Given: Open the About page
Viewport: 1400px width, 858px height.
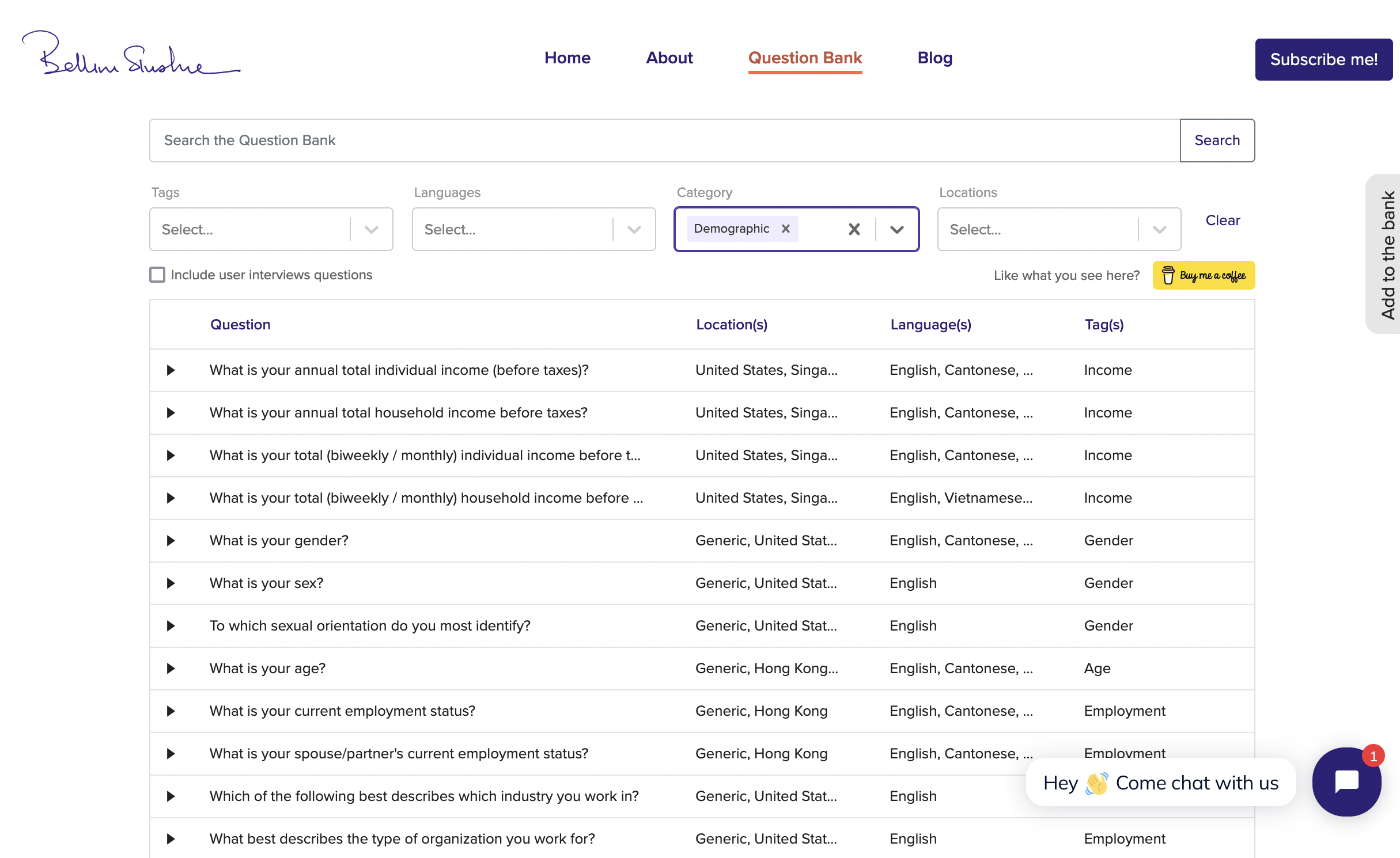Looking at the screenshot, I should [x=669, y=58].
